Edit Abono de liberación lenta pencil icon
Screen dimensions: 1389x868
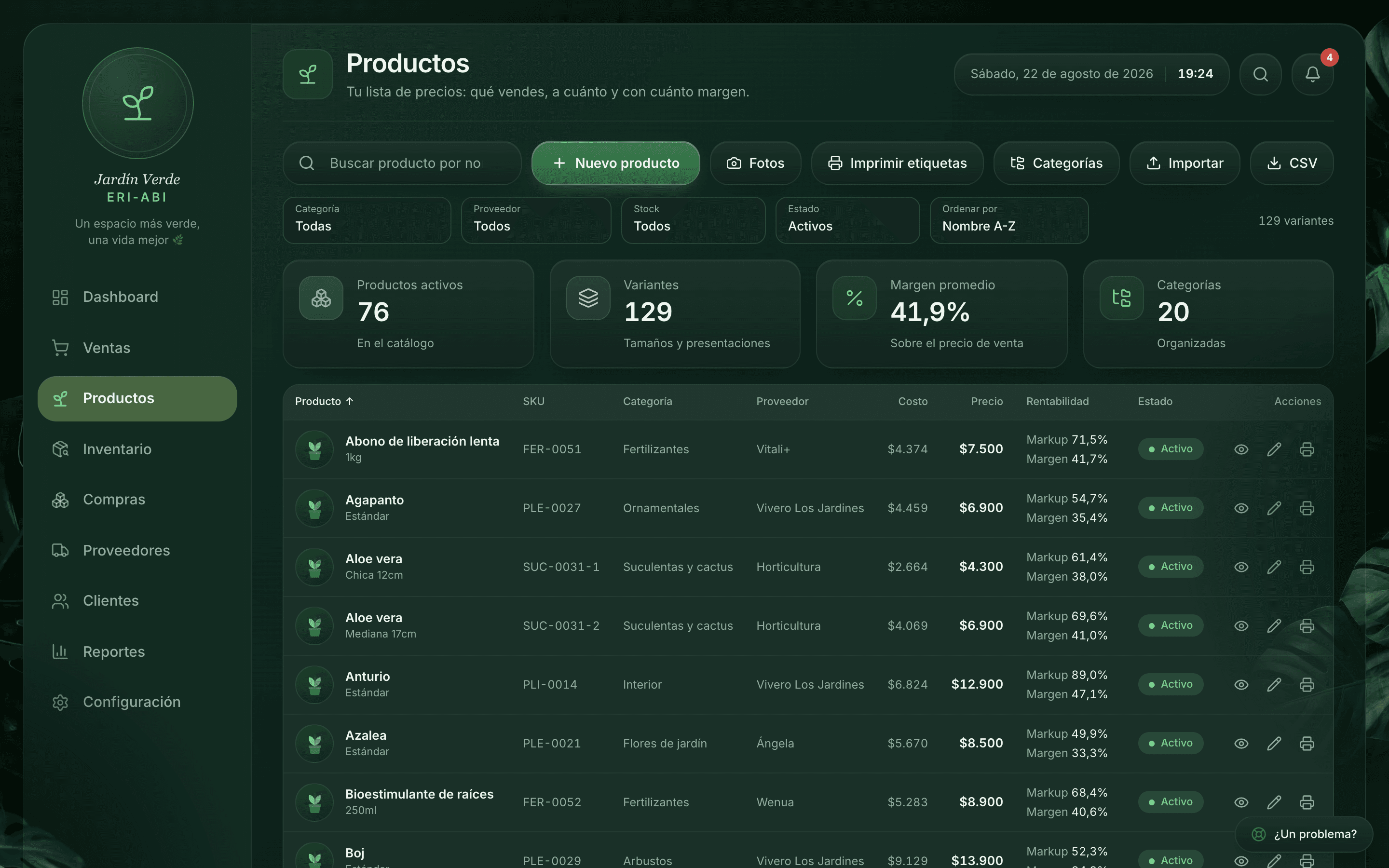click(x=1274, y=449)
